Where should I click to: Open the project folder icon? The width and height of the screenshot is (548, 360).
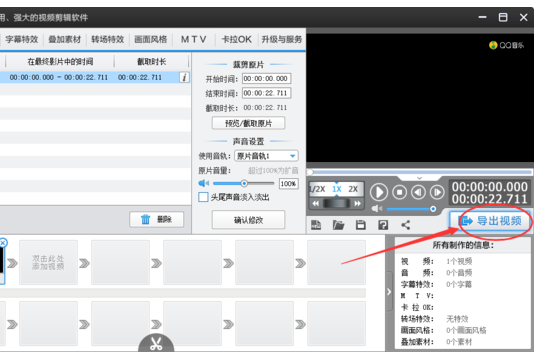pyautogui.click(x=338, y=225)
